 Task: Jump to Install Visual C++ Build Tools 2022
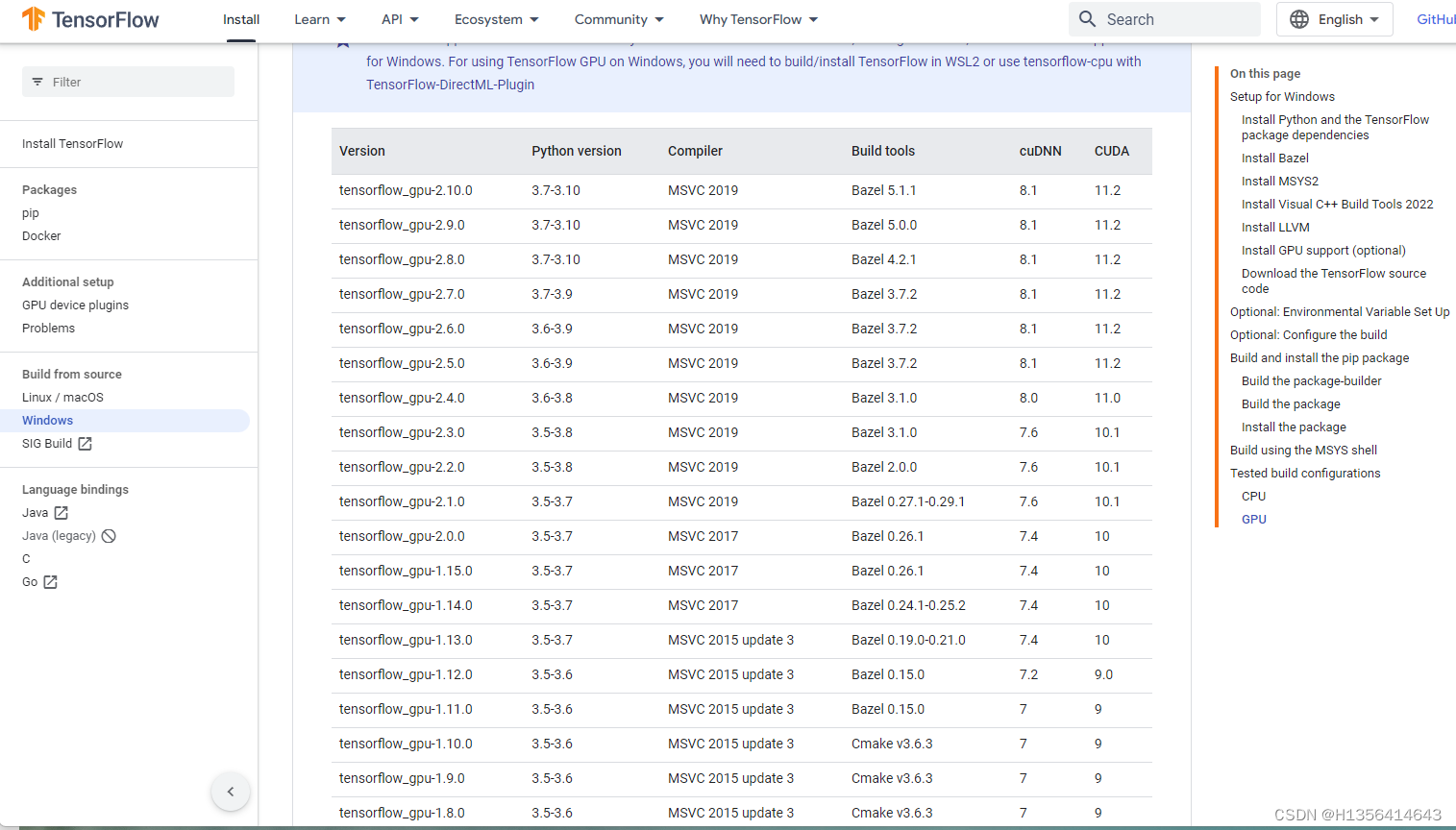tap(1337, 205)
